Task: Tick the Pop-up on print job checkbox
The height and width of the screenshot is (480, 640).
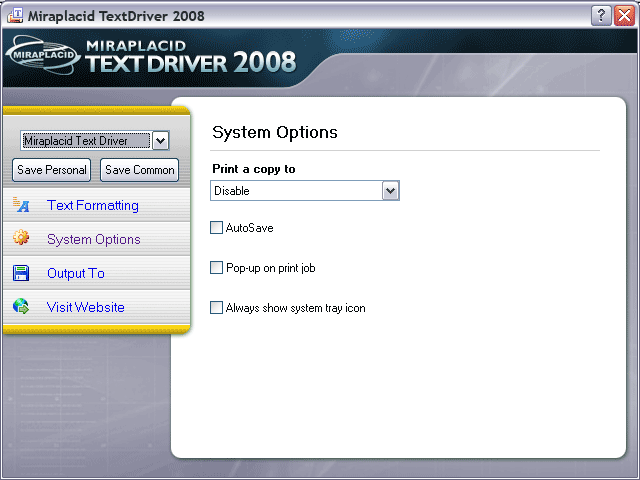Action: pos(216,267)
